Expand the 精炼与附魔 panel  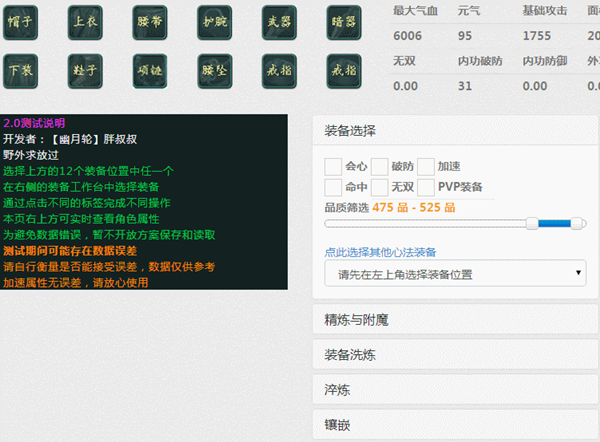point(455,320)
